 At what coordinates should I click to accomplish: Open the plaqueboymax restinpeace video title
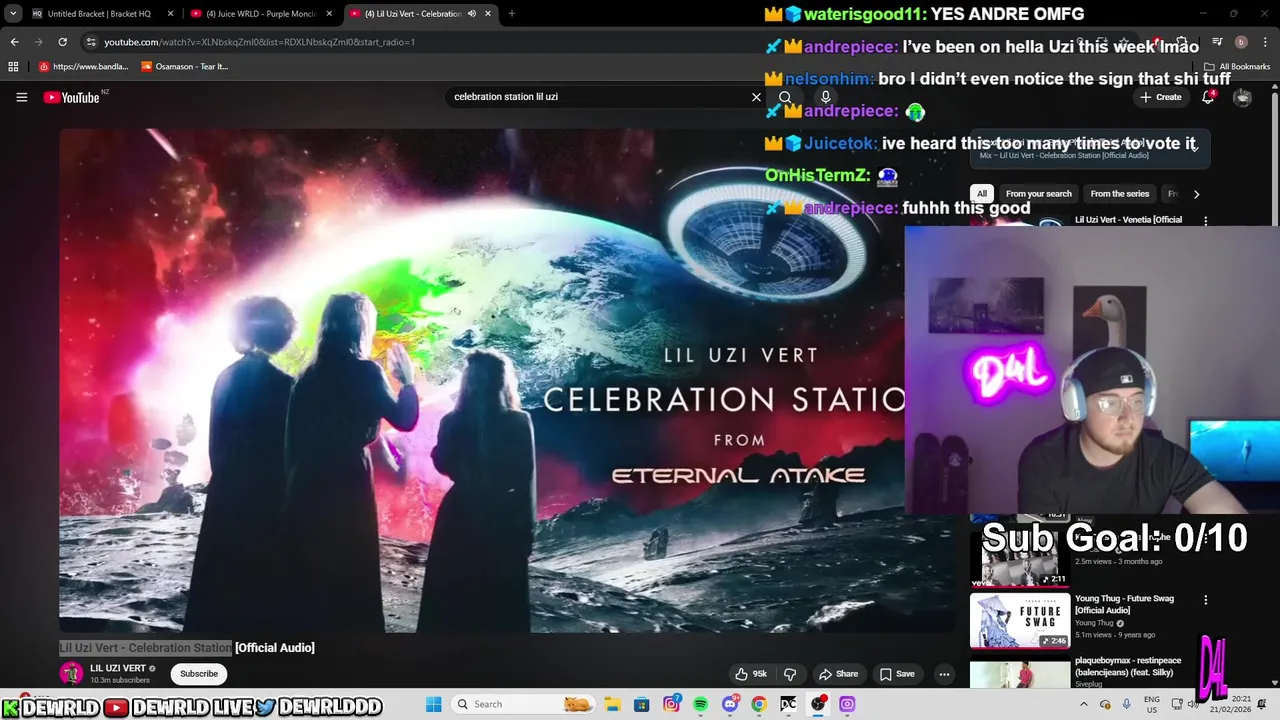(1128, 666)
